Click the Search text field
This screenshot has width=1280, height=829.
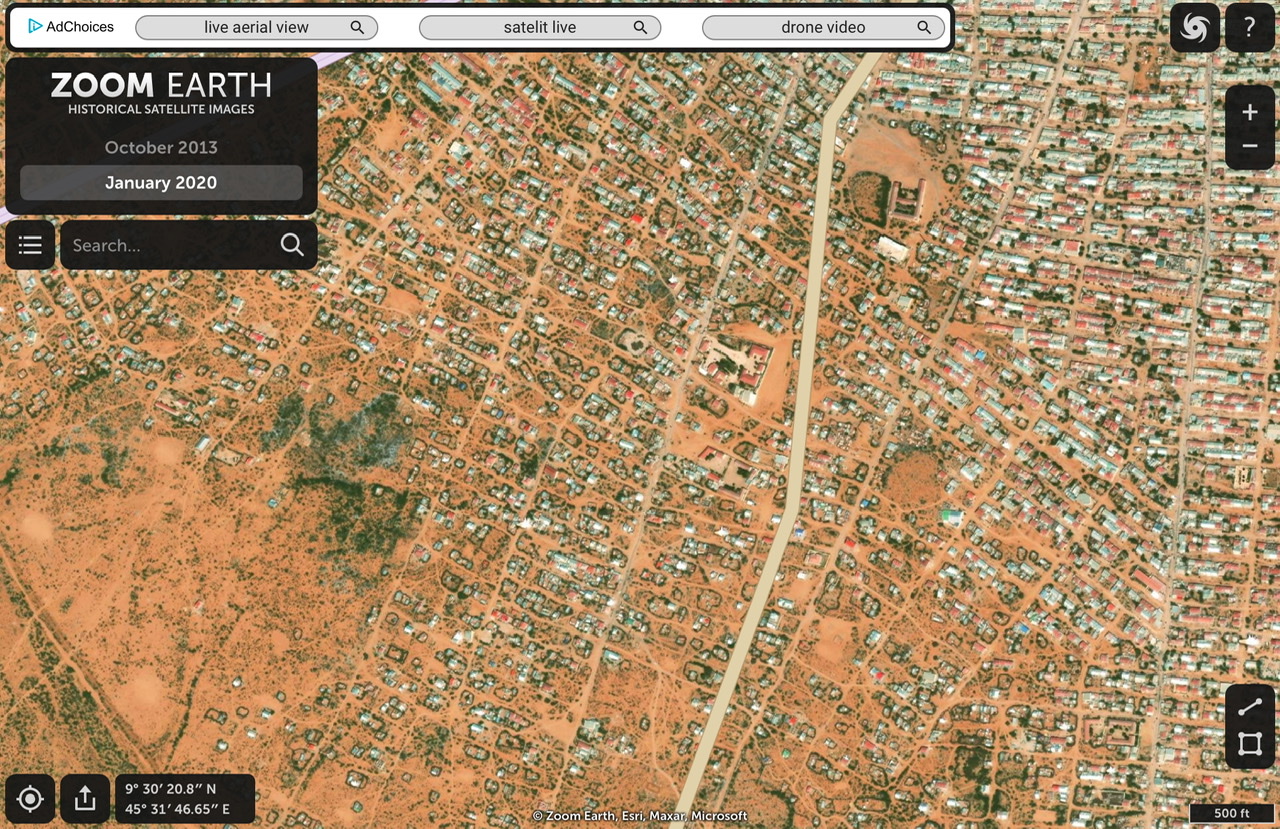[170, 245]
